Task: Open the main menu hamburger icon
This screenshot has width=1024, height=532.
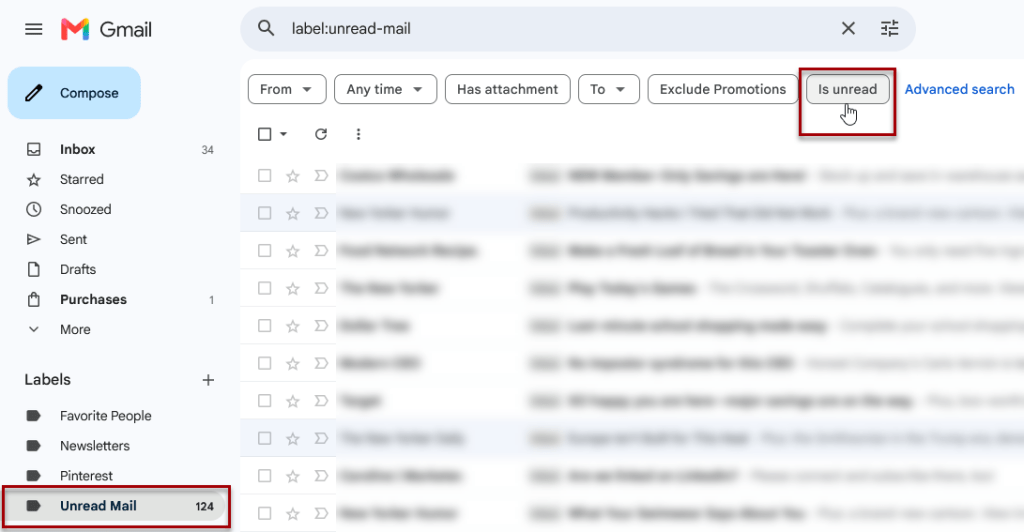Action: 33,29
